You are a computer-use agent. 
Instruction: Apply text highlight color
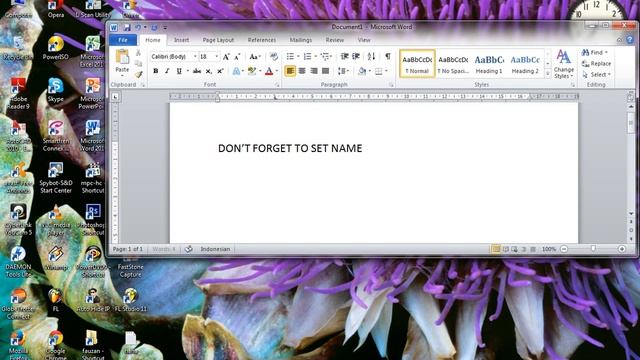click(x=252, y=71)
